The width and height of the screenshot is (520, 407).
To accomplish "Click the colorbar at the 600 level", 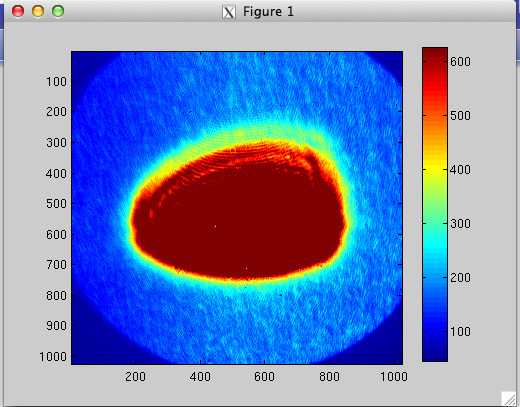I will point(435,61).
